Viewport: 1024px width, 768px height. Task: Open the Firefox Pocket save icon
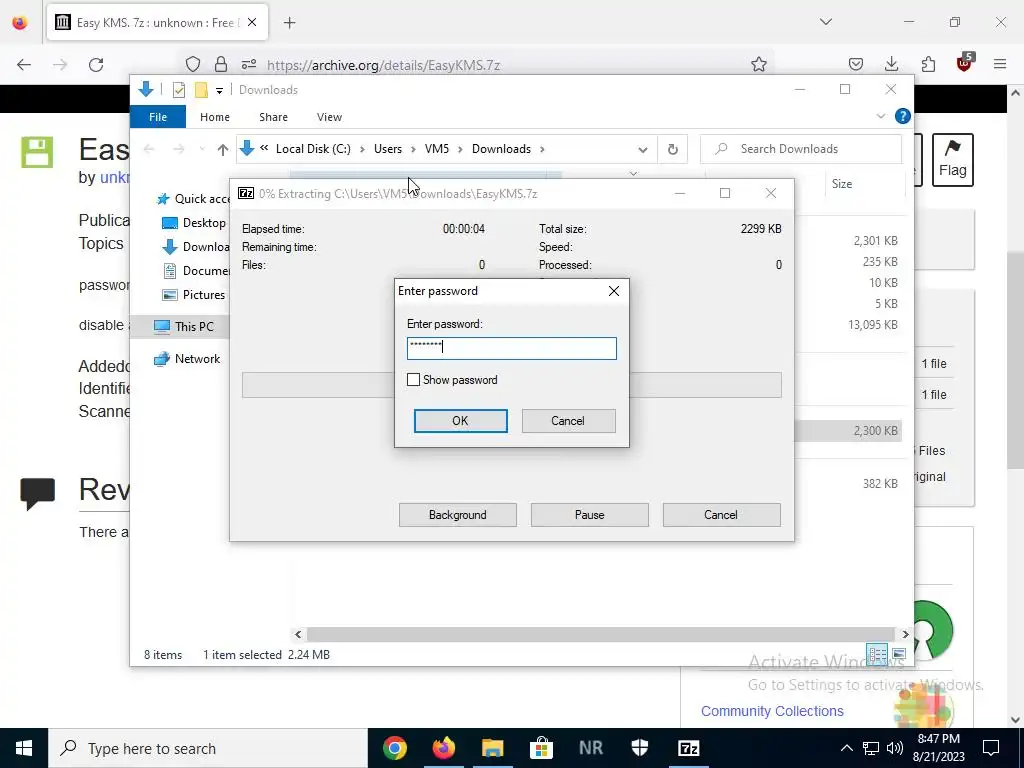point(856,64)
